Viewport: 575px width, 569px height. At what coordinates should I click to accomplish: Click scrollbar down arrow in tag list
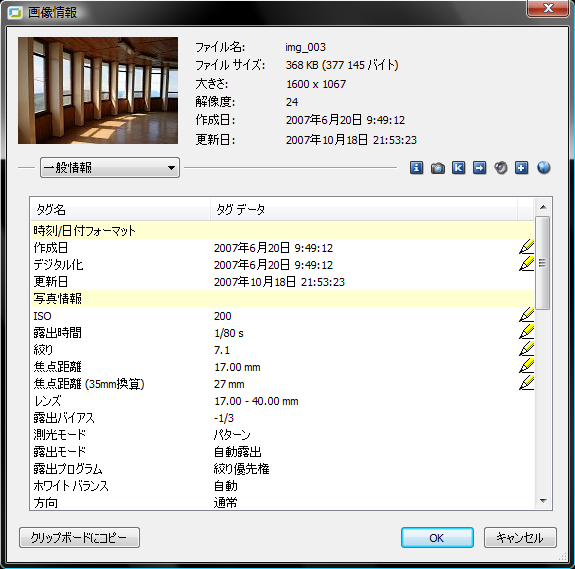pyautogui.click(x=543, y=501)
